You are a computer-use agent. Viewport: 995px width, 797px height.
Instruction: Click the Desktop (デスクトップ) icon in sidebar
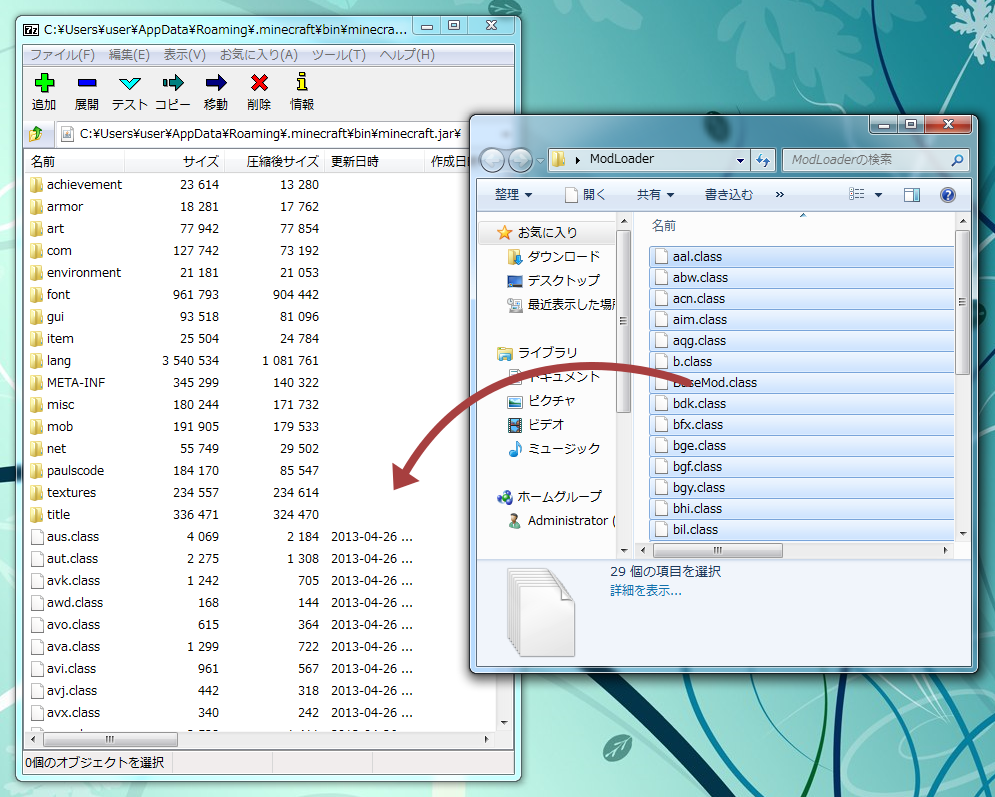(x=515, y=281)
